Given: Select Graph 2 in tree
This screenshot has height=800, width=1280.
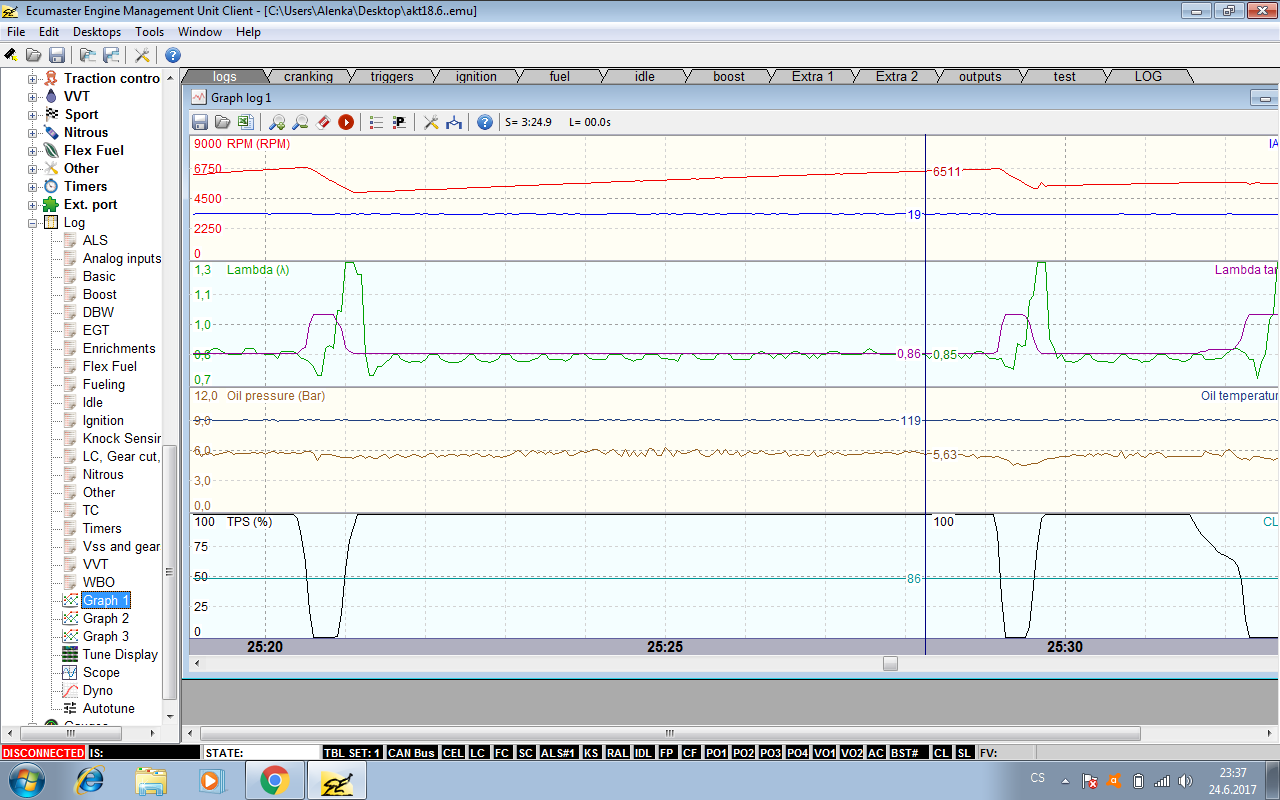Looking at the screenshot, I should [106, 618].
